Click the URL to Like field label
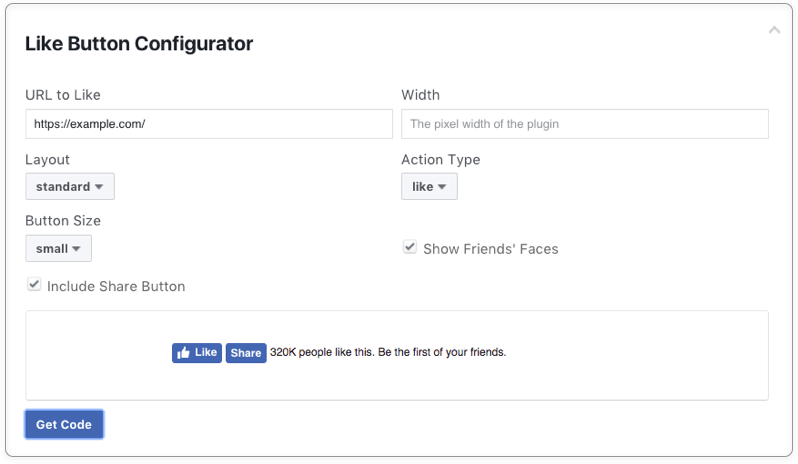This screenshot has width=798, height=464. [63, 95]
